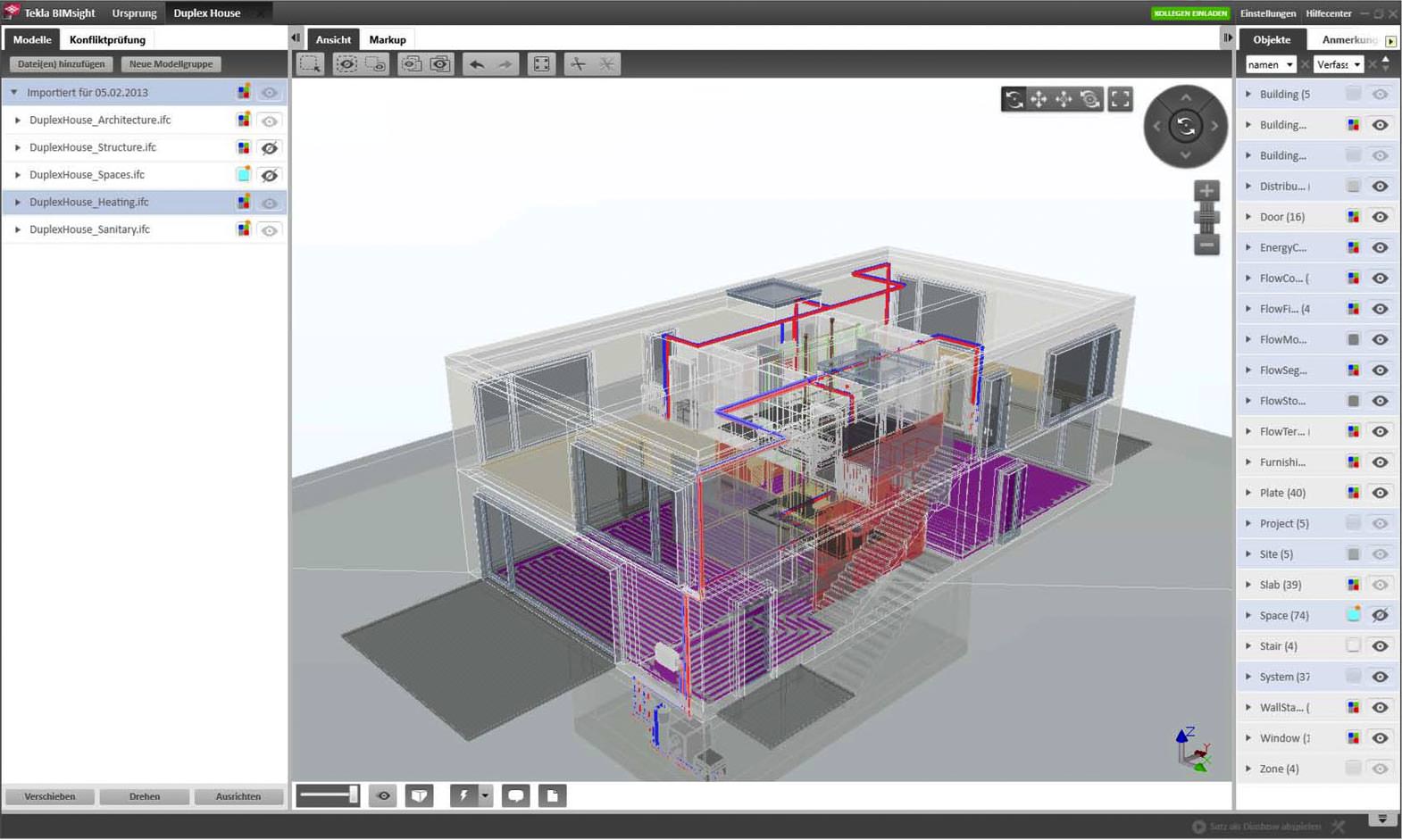
Task: Click the redo arrow in the view toolbar
Action: point(505,64)
